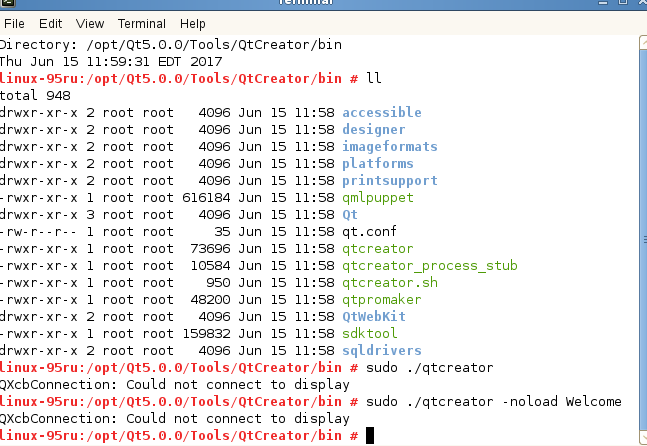The width and height of the screenshot is (647, 446).
Task: Click the '-rw-r--r--' permissions of qt.conf
Action: tap(38, 231)
